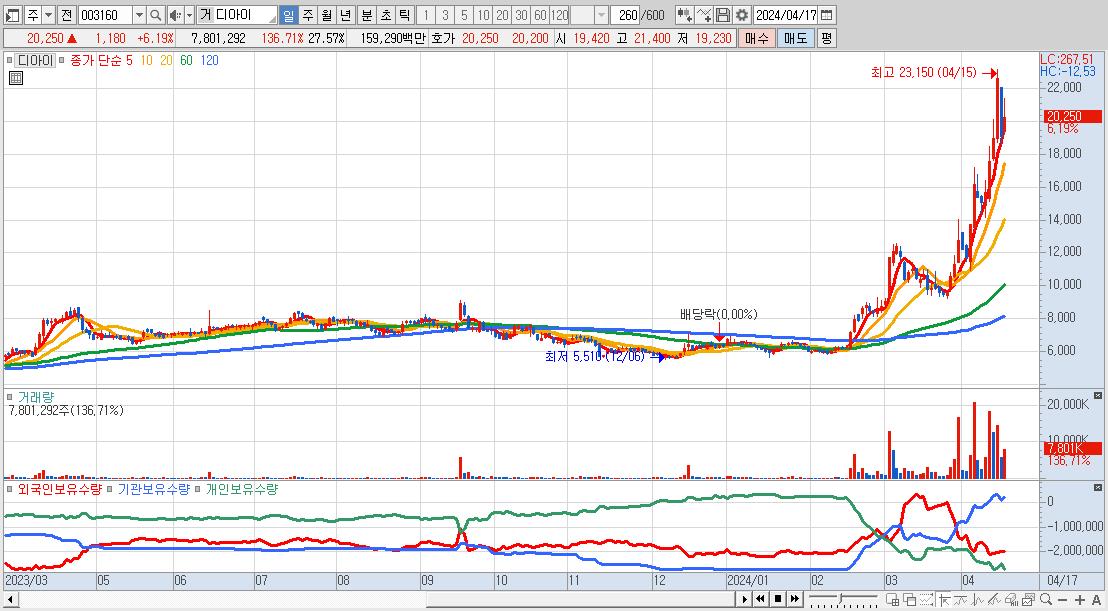Switch to 월 monthly chart period

[x=326, y=15]
